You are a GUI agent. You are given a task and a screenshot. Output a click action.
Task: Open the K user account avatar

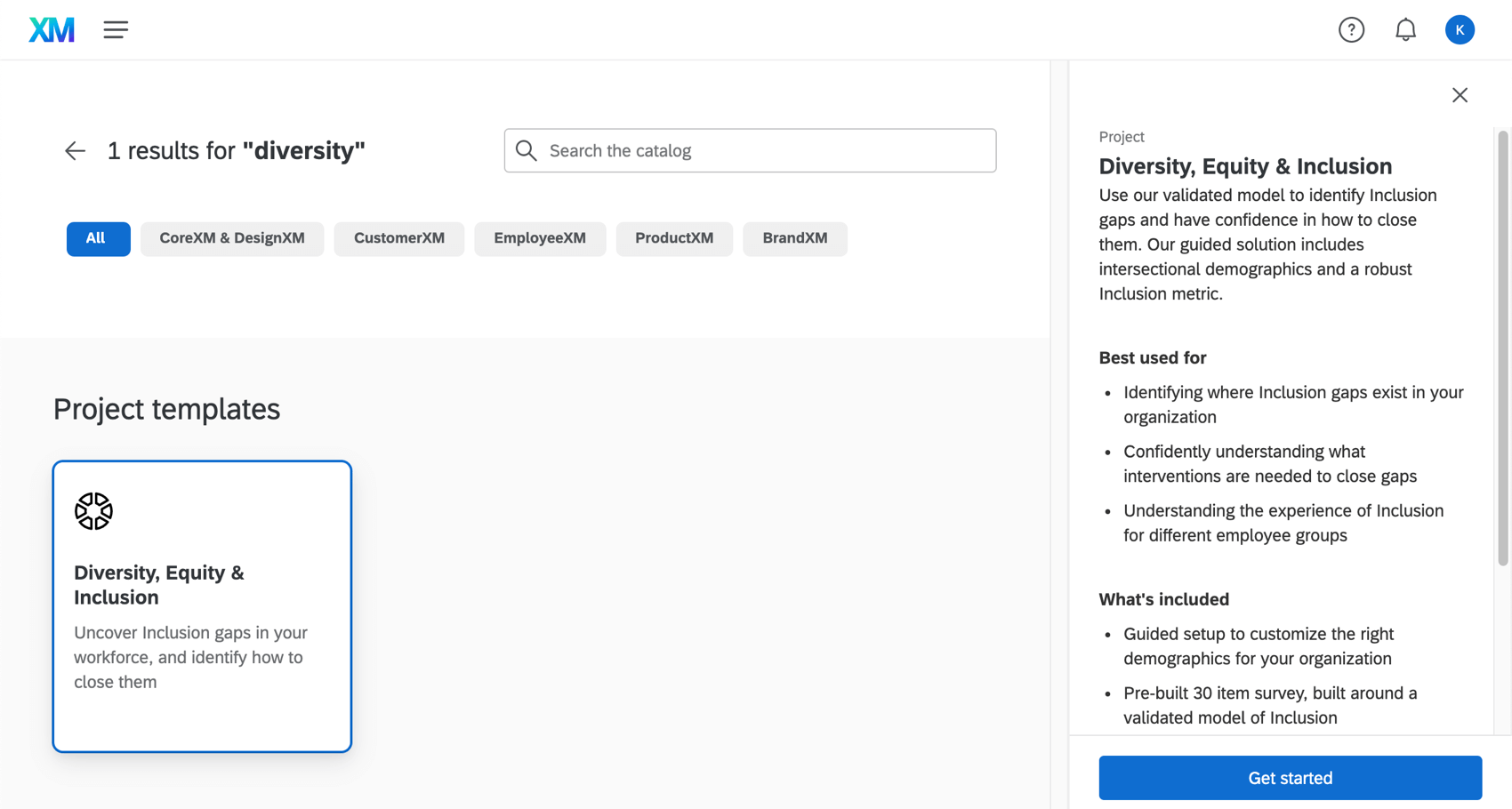[x=1460, y=30]
